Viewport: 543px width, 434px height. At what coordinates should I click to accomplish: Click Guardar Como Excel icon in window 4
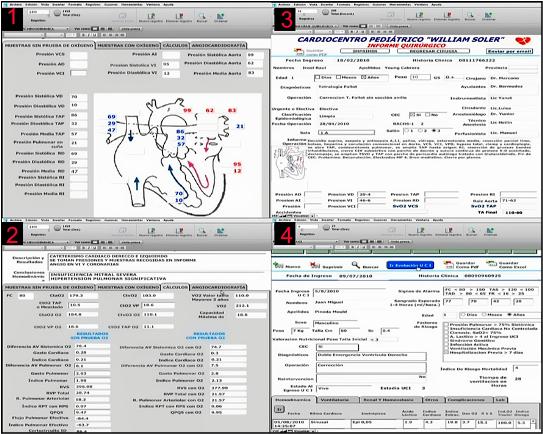(491, 265)
